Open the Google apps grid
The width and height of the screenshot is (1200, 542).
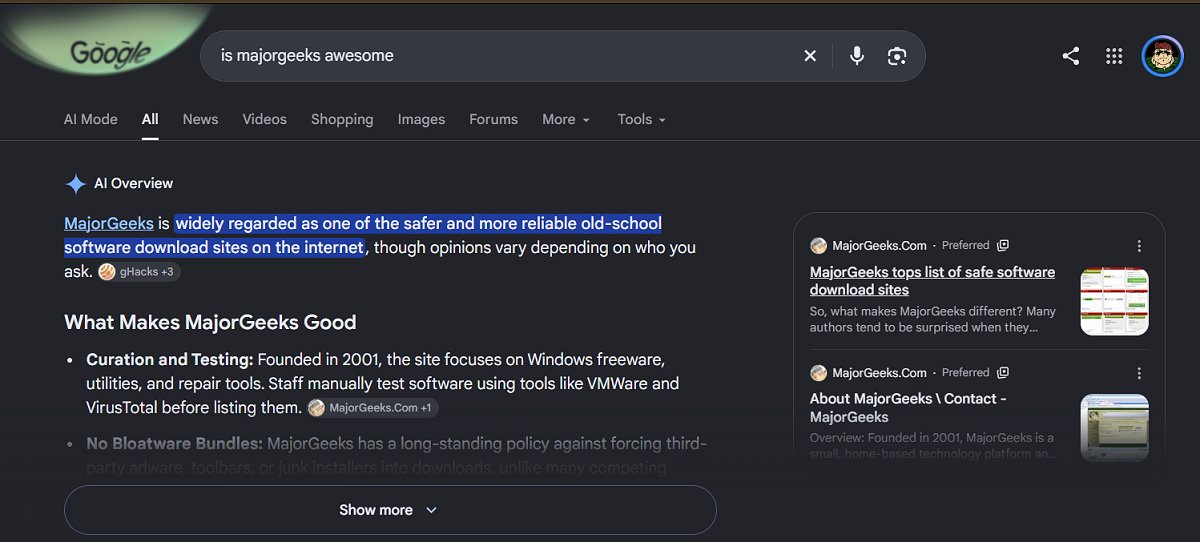point(1114,56)
